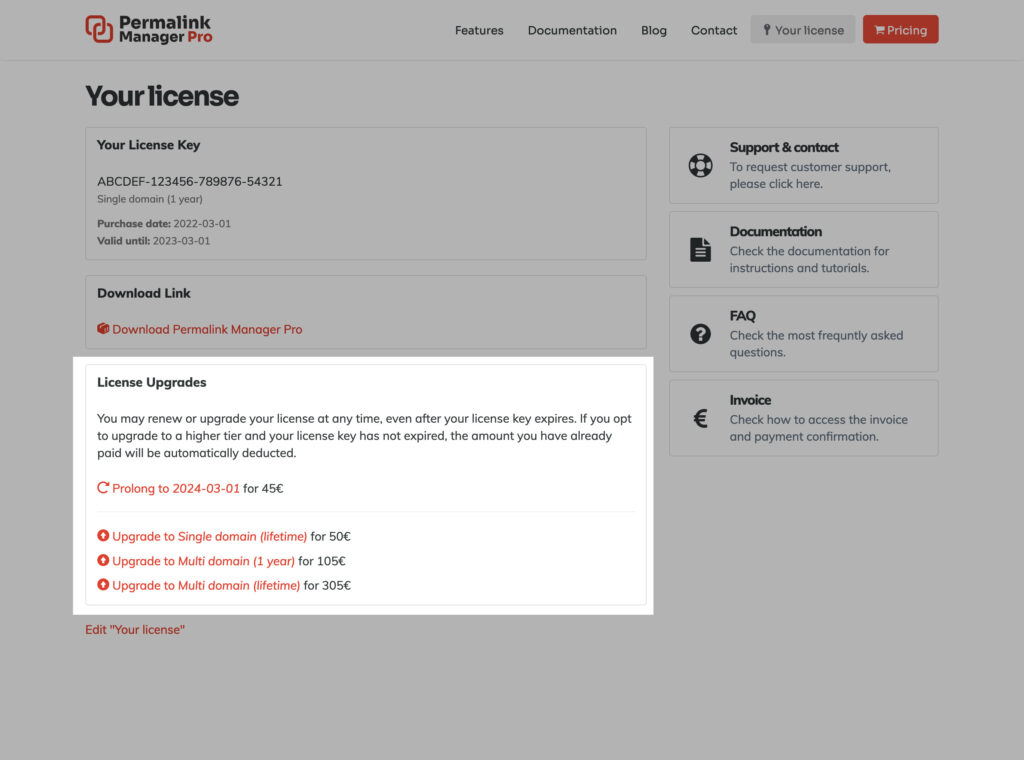
Task: Click the Your license nav button
Action: (803, 29)
